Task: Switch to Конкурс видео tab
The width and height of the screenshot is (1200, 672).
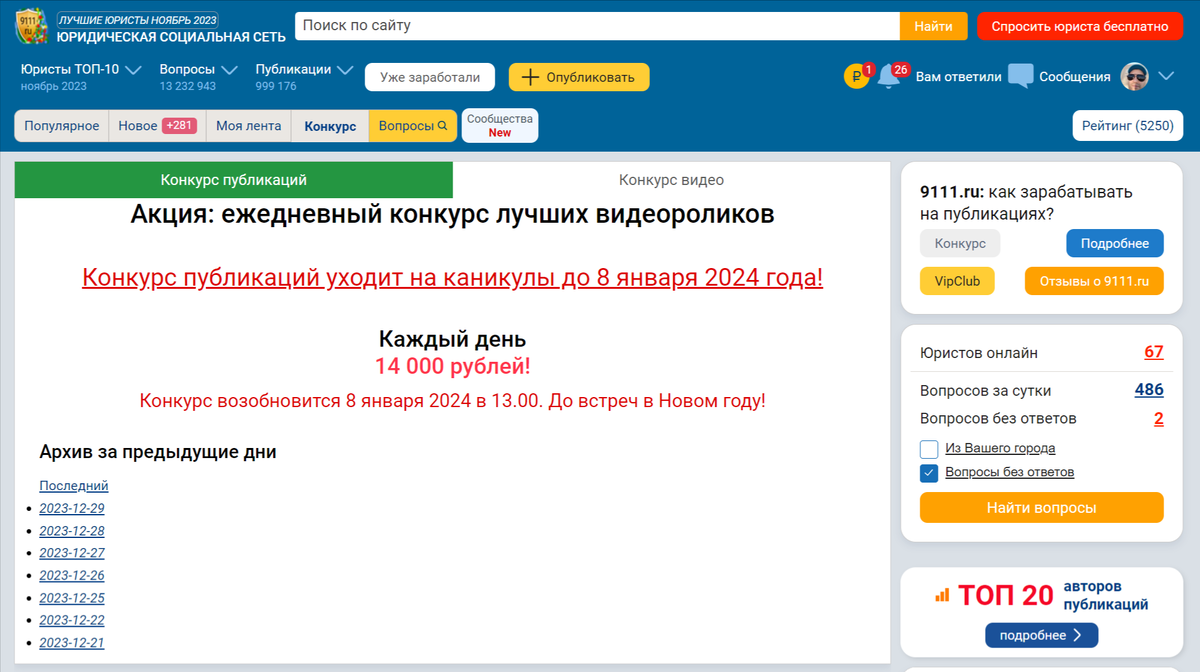Action: [x=671, y=180]
